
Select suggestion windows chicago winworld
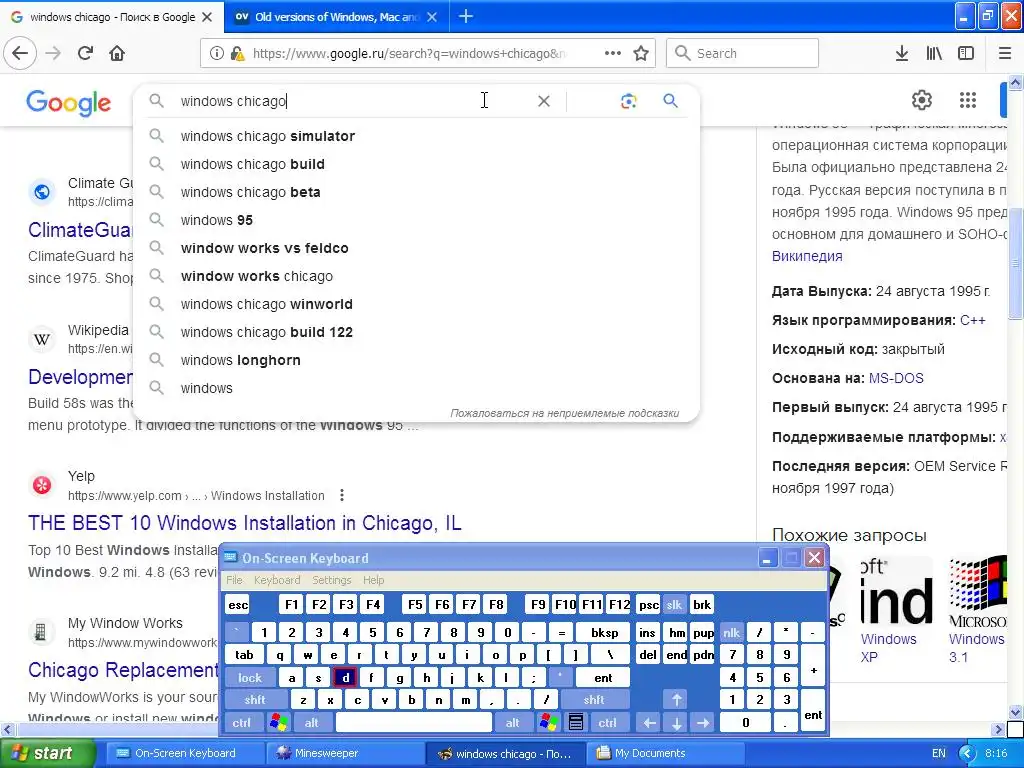coord(416,304)
